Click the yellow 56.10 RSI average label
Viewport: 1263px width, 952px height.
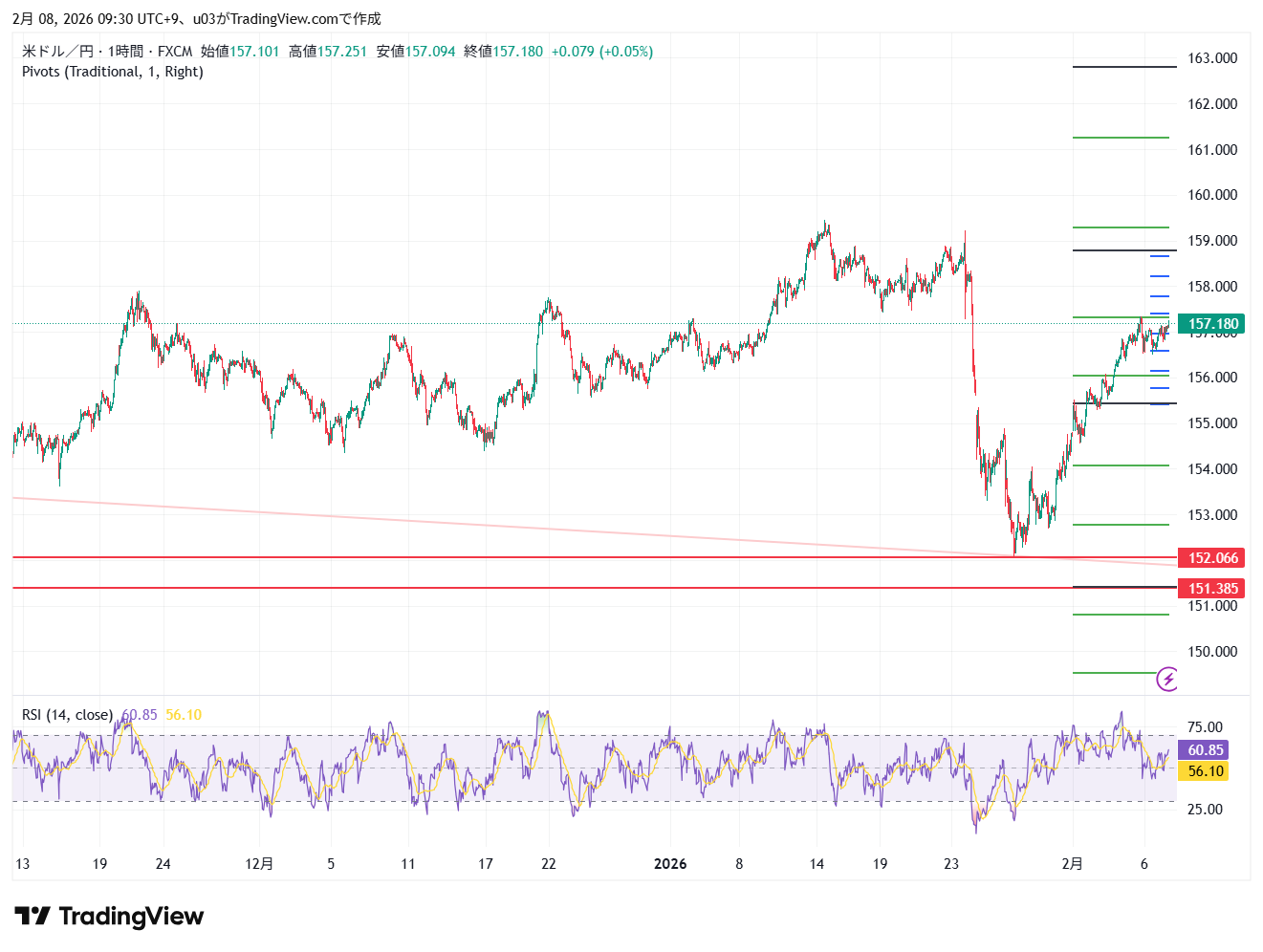(1205, 771)
